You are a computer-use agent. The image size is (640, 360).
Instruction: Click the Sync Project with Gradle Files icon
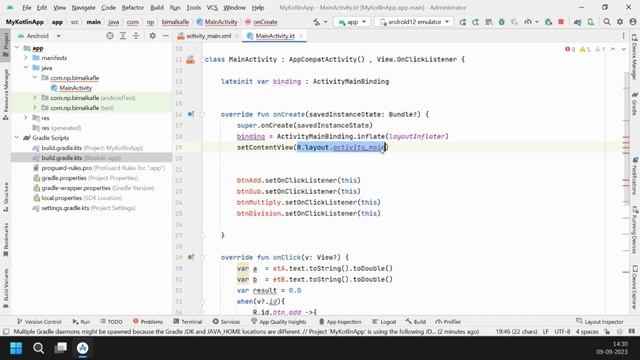point(577,22)
